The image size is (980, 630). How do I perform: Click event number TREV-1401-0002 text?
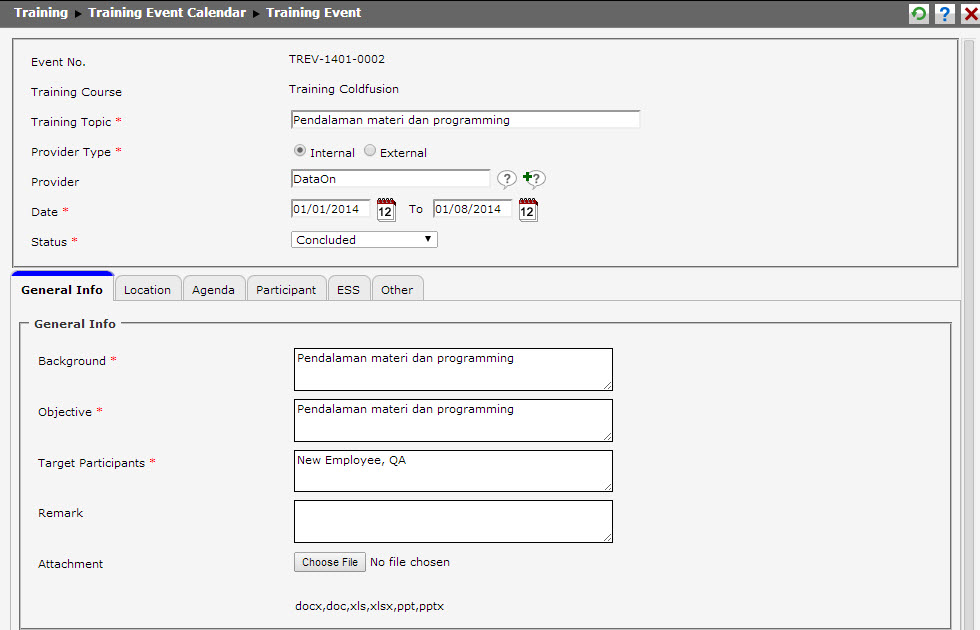point(337,59)
